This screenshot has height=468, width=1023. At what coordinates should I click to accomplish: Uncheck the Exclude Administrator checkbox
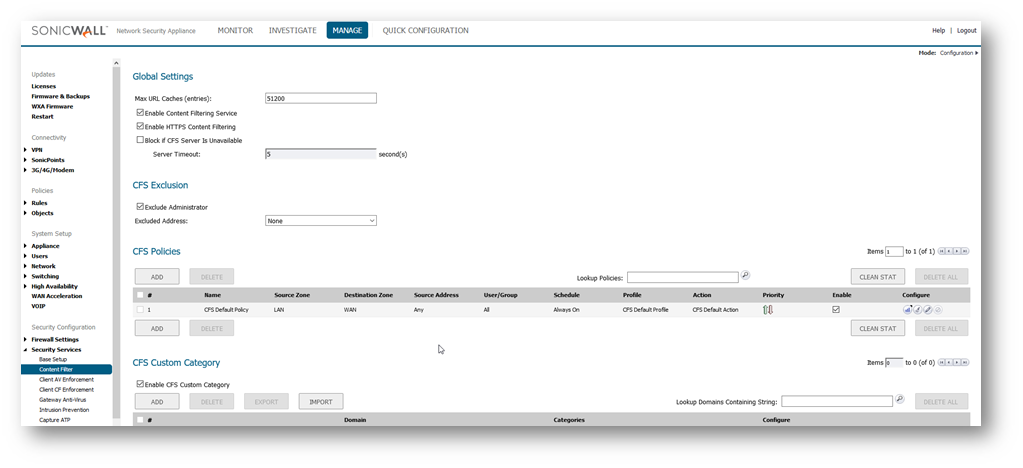pos(140,207)
